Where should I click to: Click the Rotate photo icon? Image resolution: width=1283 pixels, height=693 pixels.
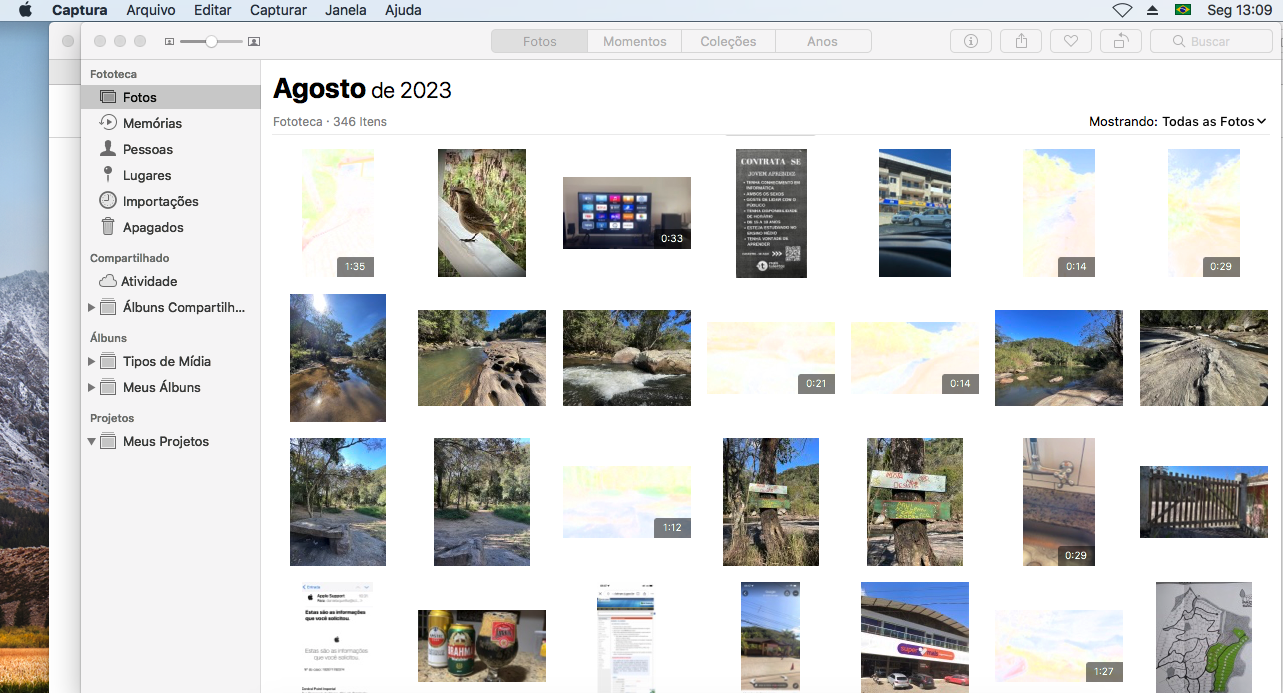coord(1120,41)
